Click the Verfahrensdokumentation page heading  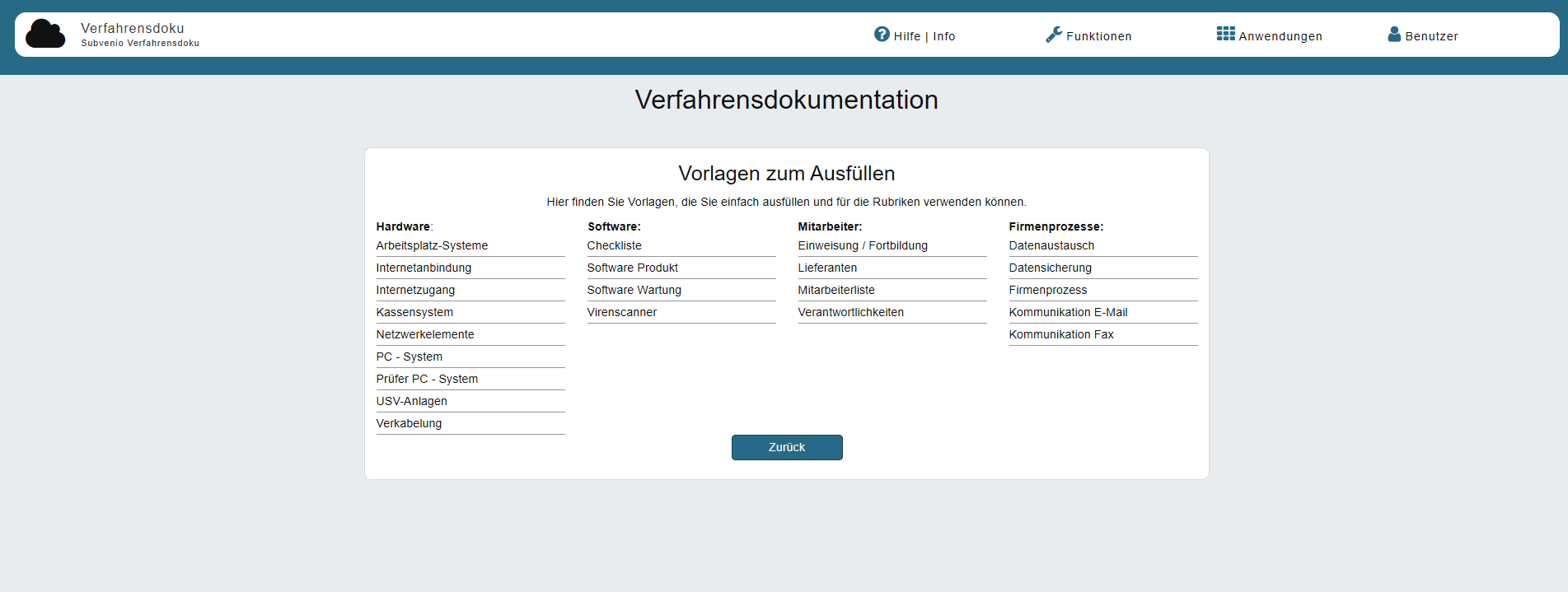pos(787,100)
